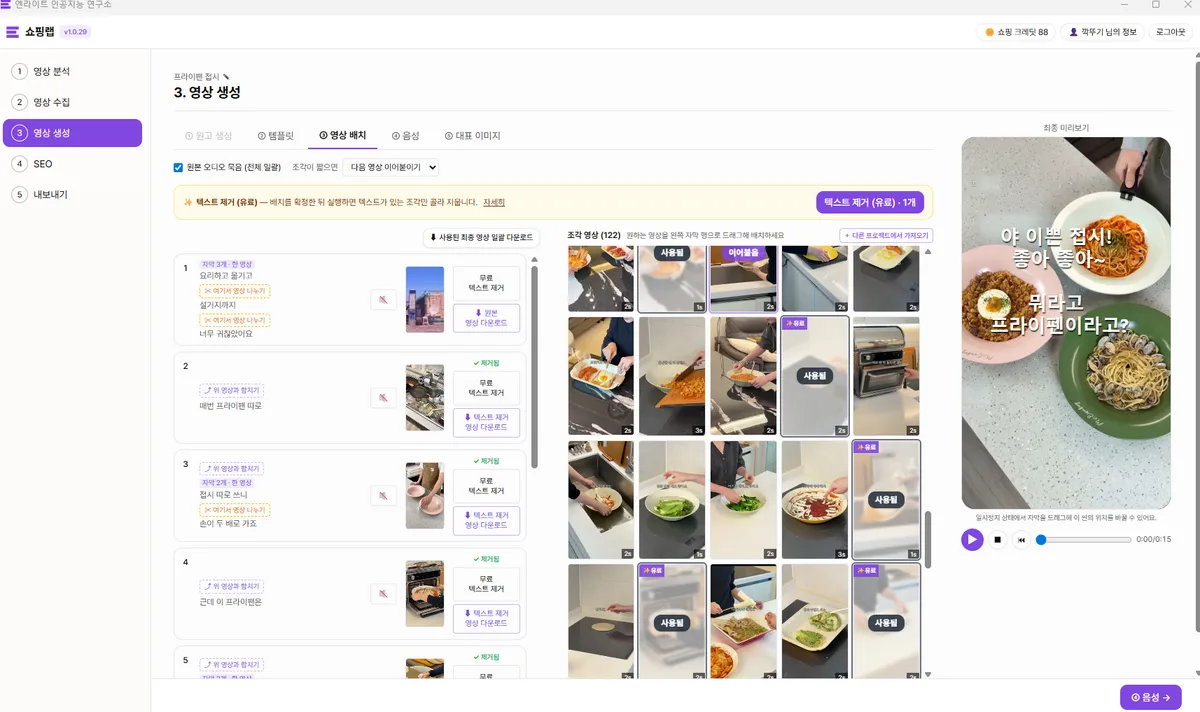The width and height of the screenshot is (1200, 712).
Task: Mute the audio for caption row 4
Action: (383, 594)
